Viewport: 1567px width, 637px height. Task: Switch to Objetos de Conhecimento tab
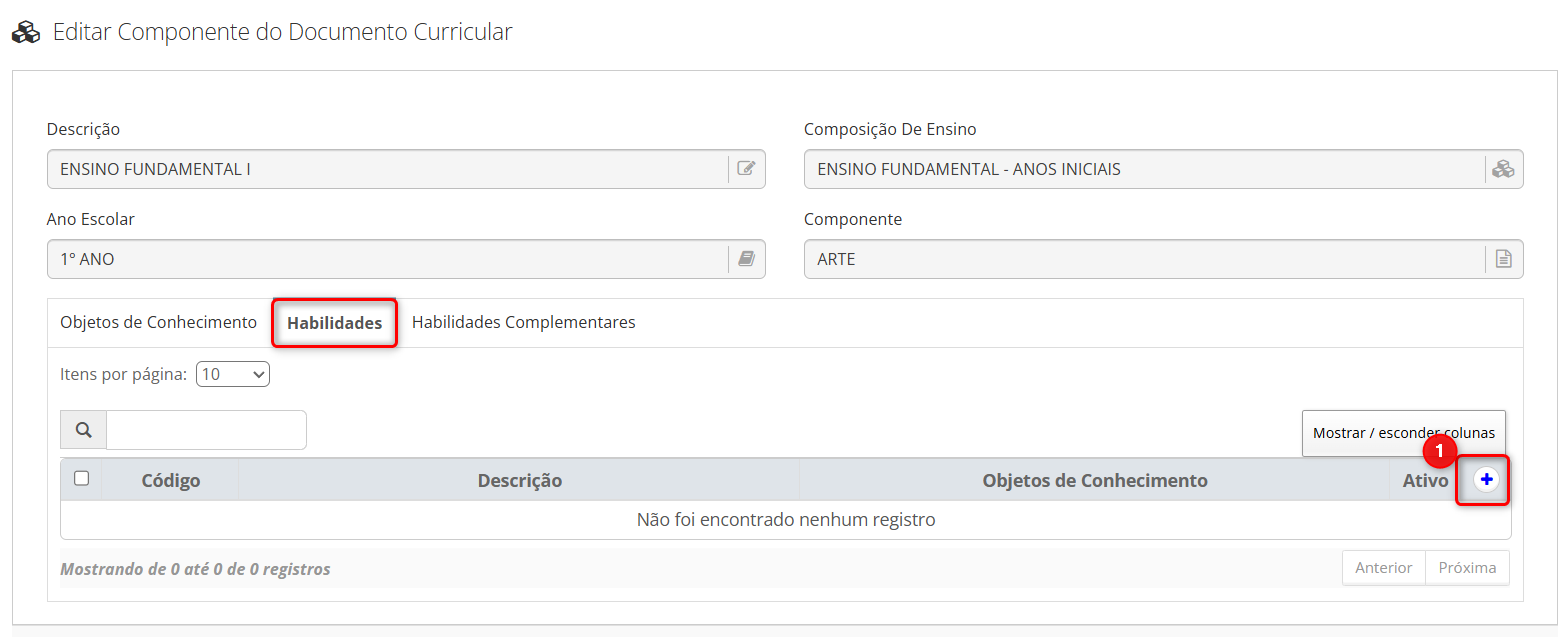point(158,323)
